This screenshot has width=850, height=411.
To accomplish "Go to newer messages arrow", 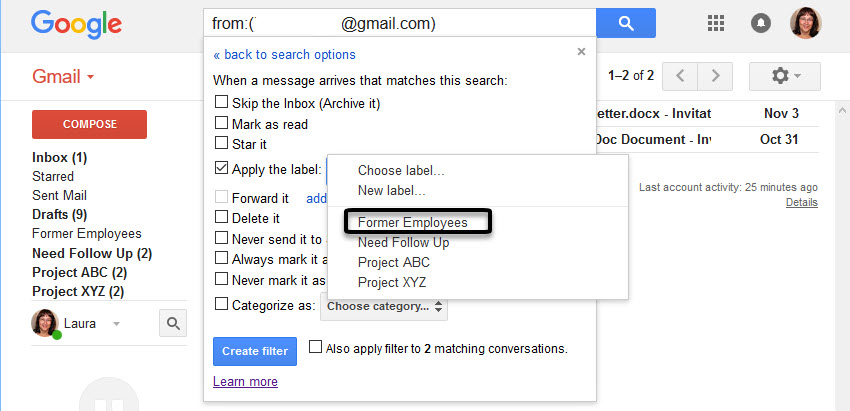I will [x=681, y=76].
